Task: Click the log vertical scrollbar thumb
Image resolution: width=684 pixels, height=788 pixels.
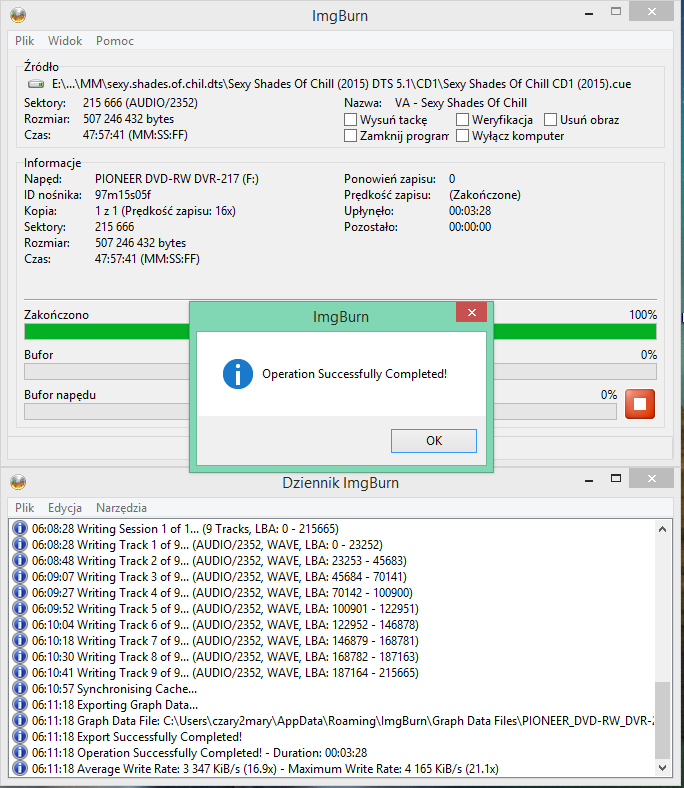Action: 662,720
